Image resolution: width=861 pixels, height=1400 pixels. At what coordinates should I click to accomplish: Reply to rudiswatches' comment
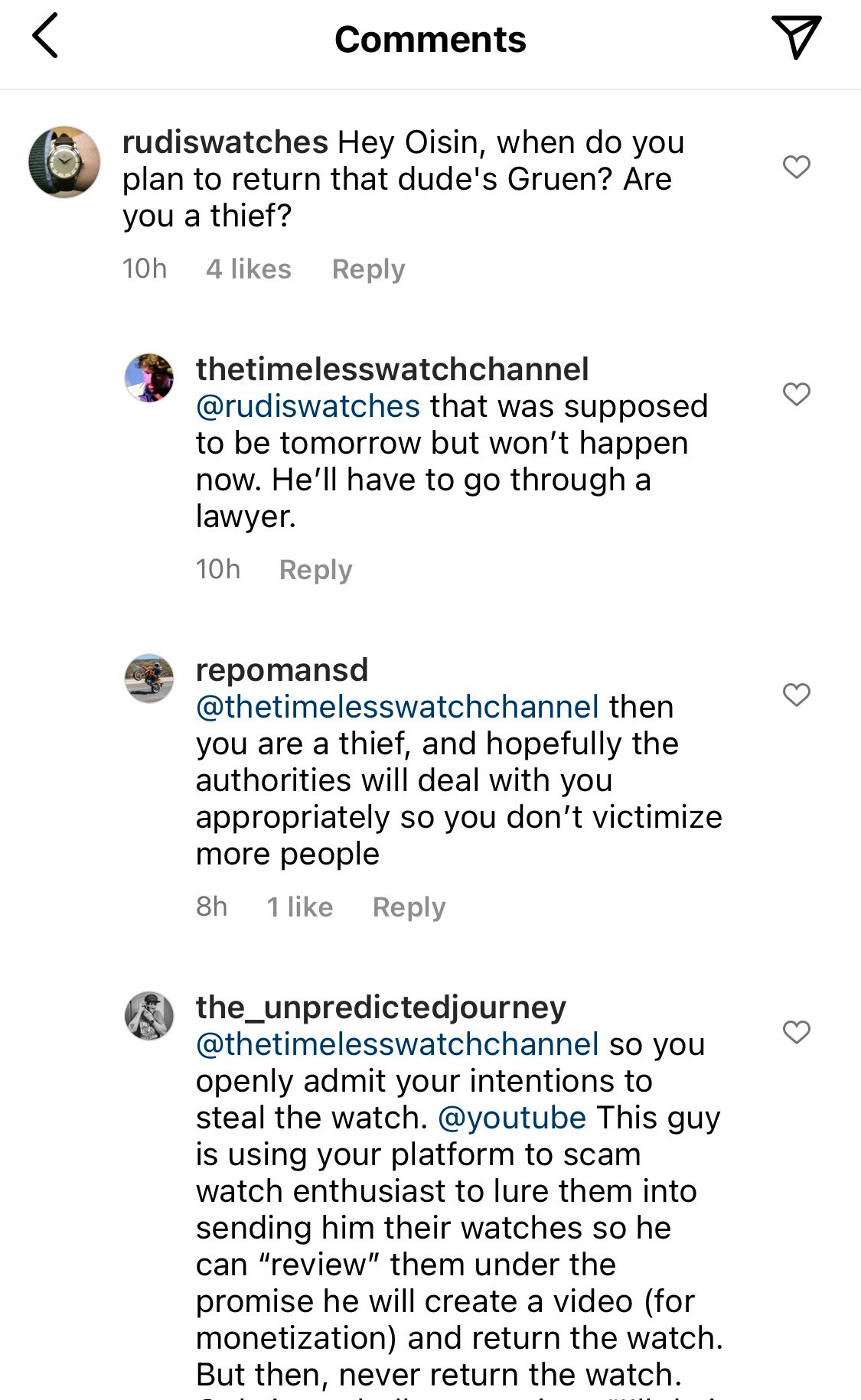tap(368, 269)
